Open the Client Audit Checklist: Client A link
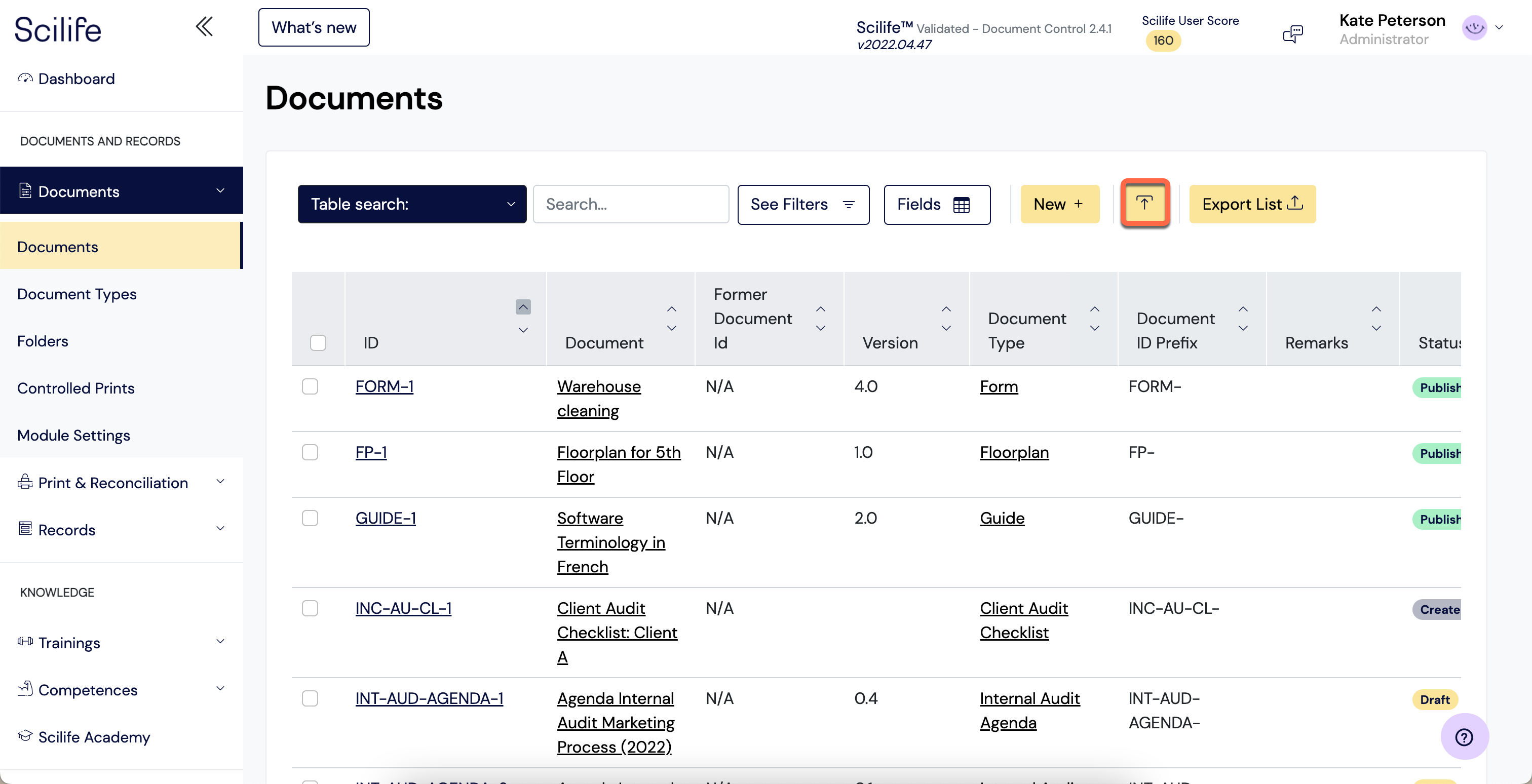This screenshot has width=1532, height=784. pos(618,633)
